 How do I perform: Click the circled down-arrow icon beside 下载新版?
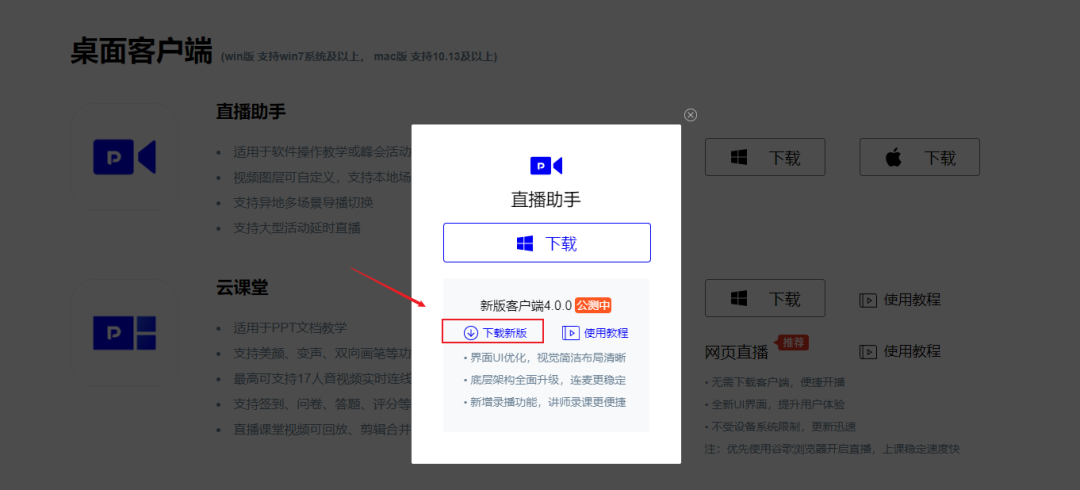(470, 333)
